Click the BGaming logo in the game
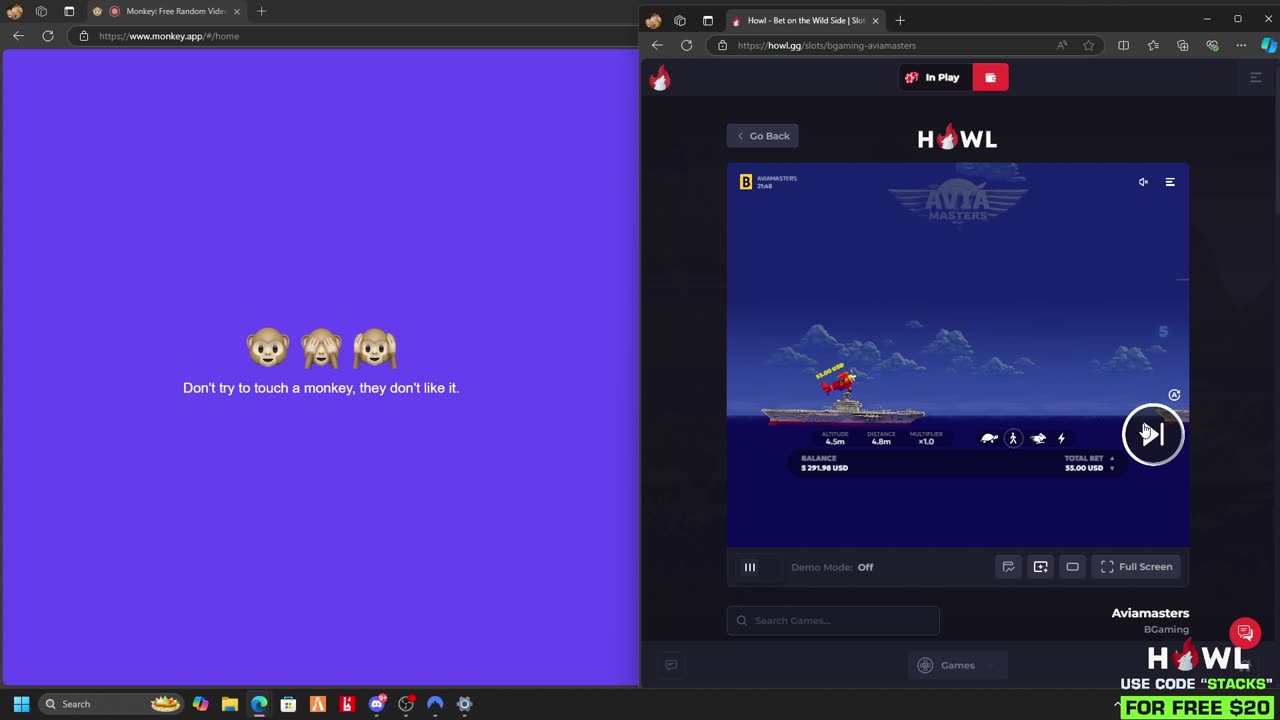The height and width of the screenshot is (720, 1280). [x=745, y=182]
